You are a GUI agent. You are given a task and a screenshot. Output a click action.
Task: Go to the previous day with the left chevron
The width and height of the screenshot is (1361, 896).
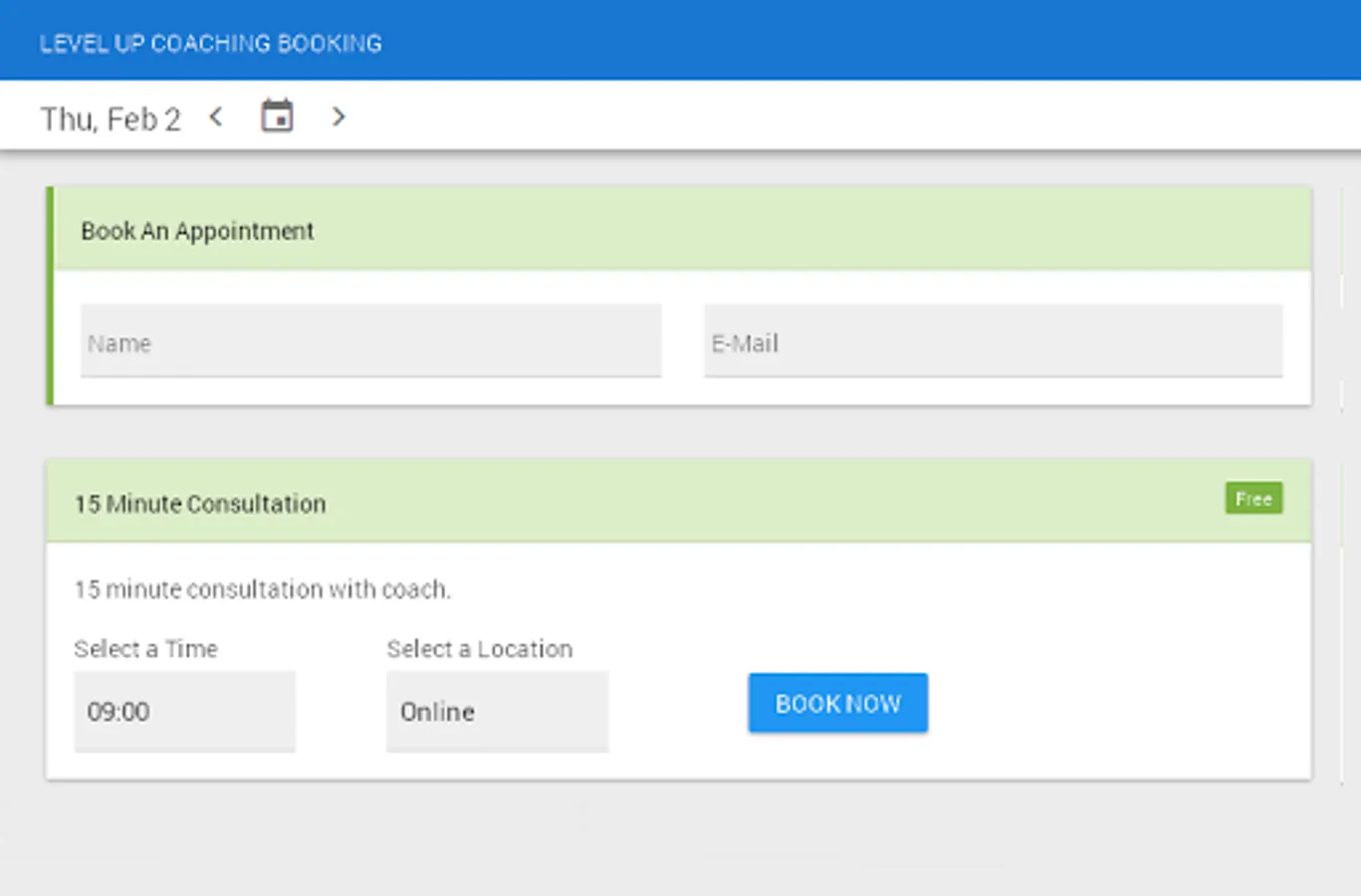point(216,117)
